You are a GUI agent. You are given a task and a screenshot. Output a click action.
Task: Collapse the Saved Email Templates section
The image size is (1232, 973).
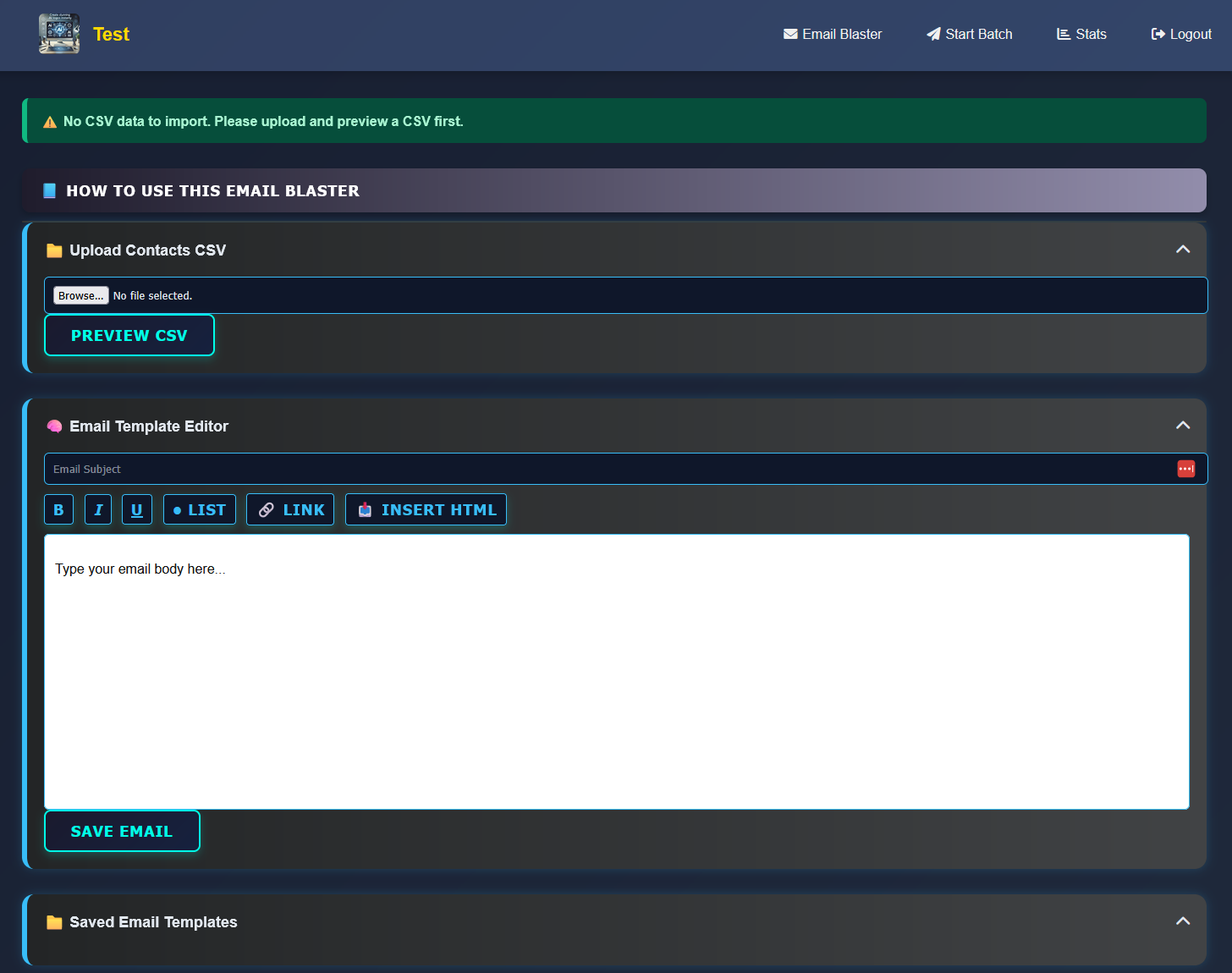pyautogui.click(x=1182, y=921)
